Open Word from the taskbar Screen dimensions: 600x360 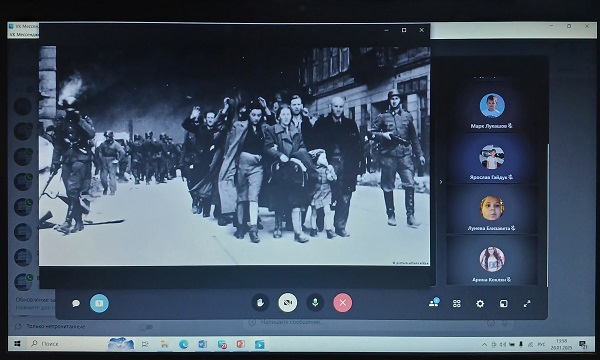[202, 344]
